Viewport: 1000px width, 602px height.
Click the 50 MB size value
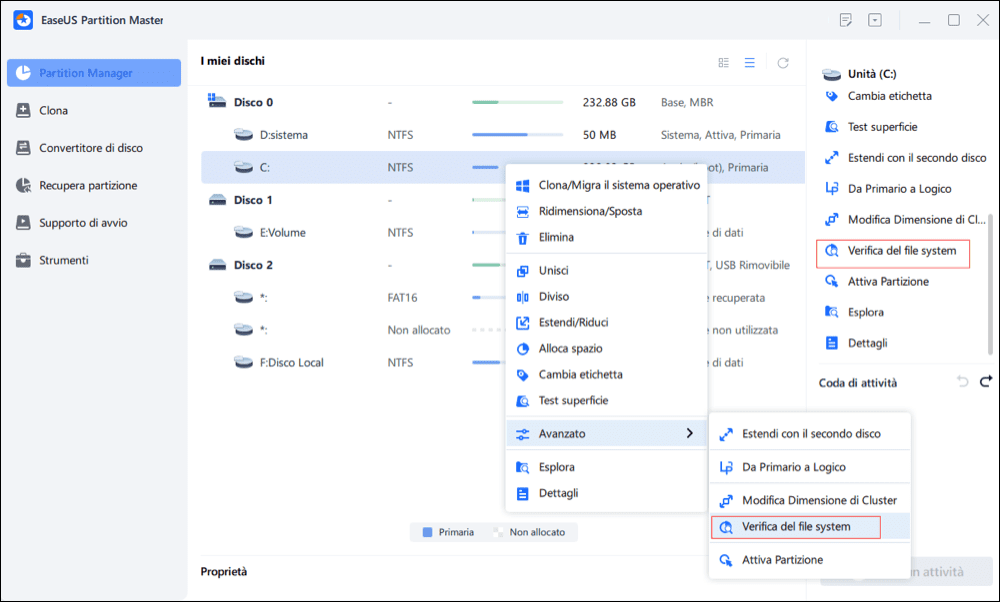click(x=599, y=135)
